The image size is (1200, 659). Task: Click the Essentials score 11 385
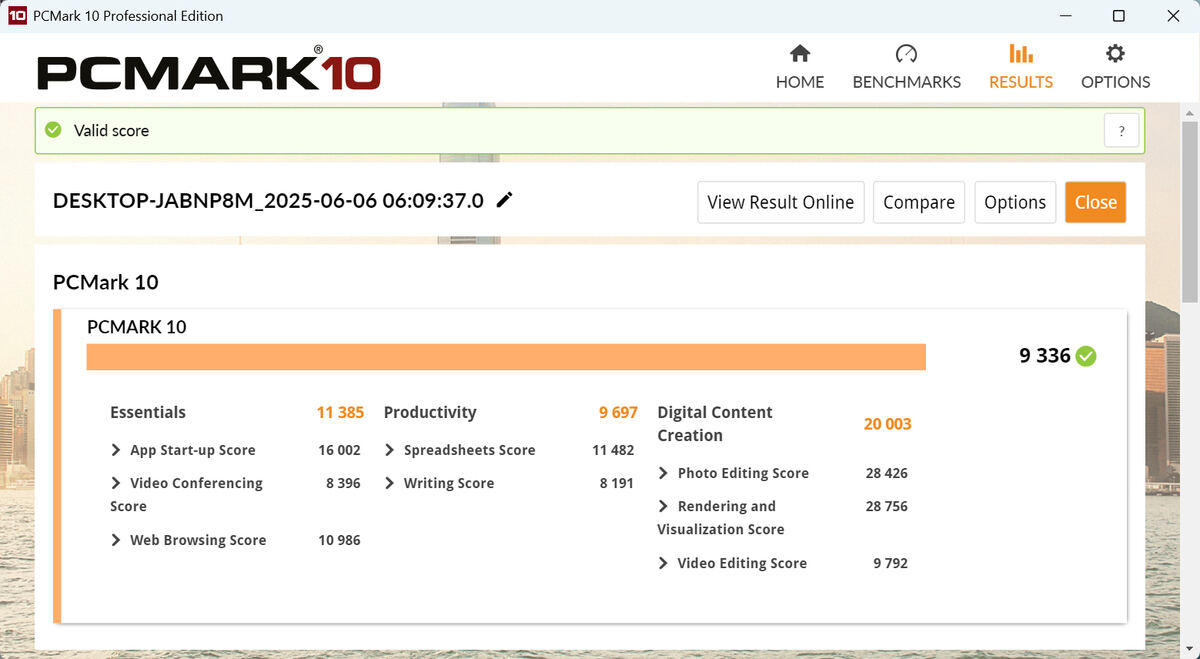point(340,412)
